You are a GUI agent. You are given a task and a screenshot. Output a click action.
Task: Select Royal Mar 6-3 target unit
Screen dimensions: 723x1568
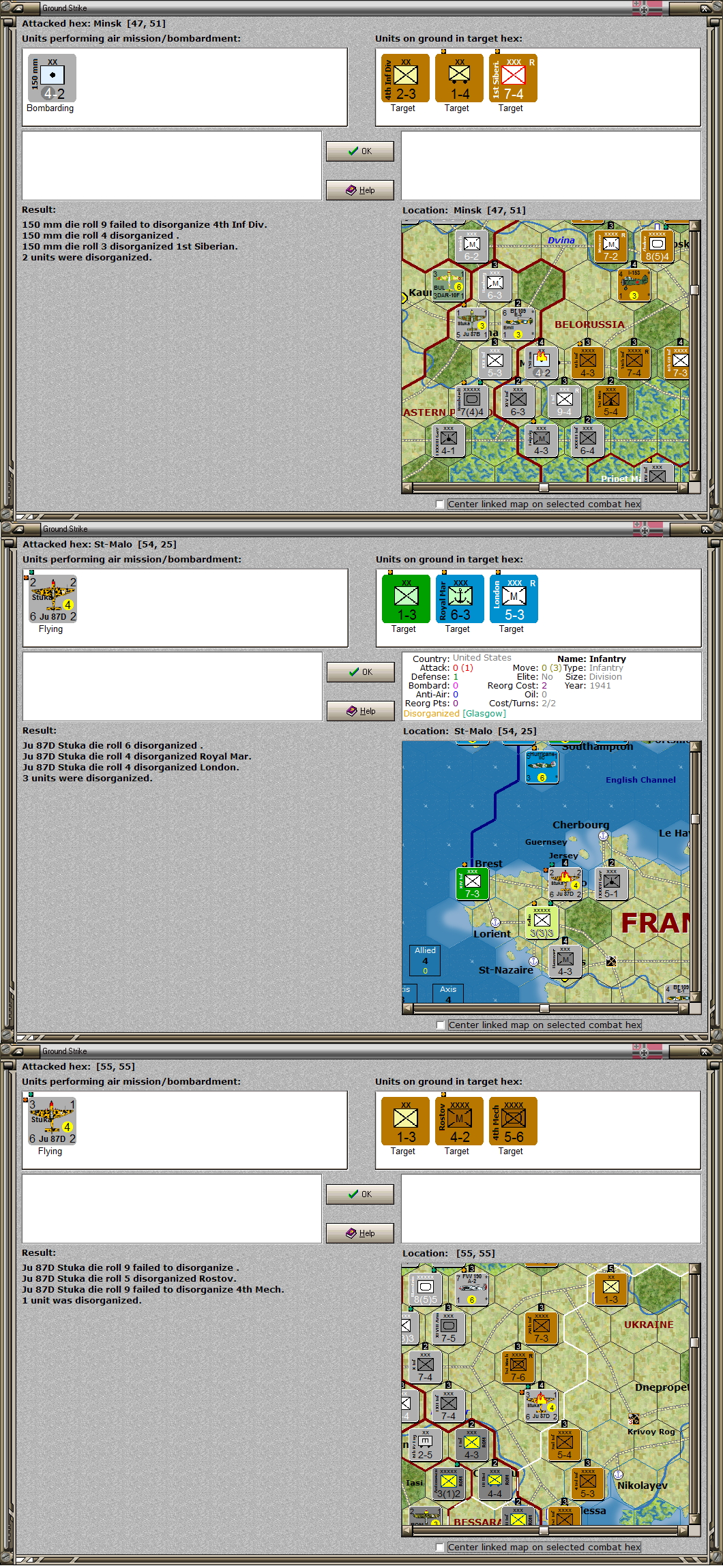tap(460, 599)
